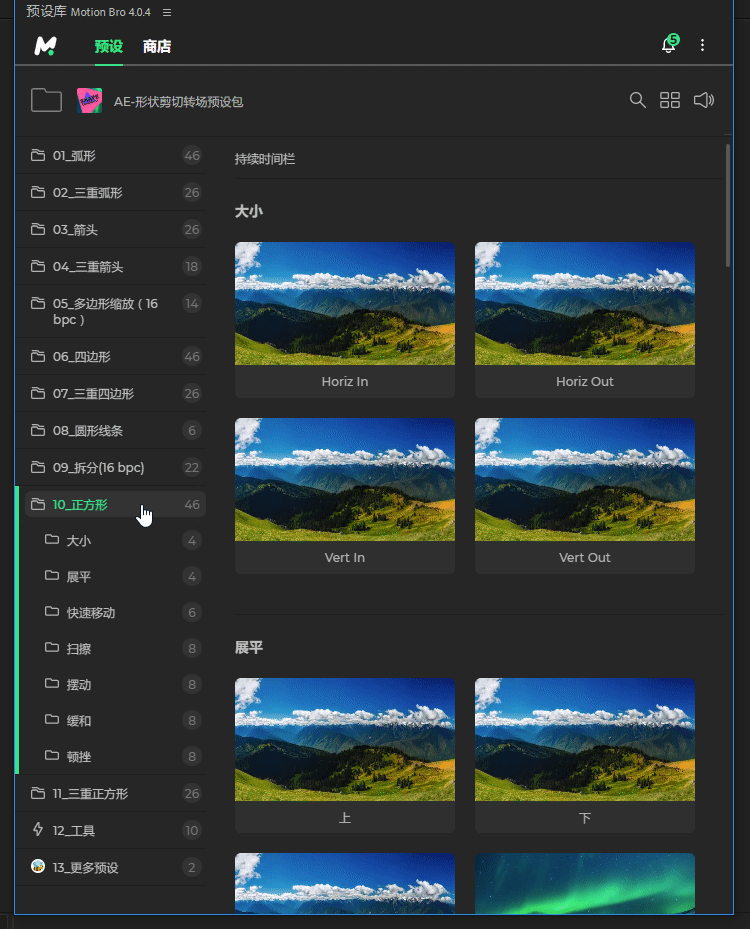Click the 持续时间栏 label

(x=265, y=159)
